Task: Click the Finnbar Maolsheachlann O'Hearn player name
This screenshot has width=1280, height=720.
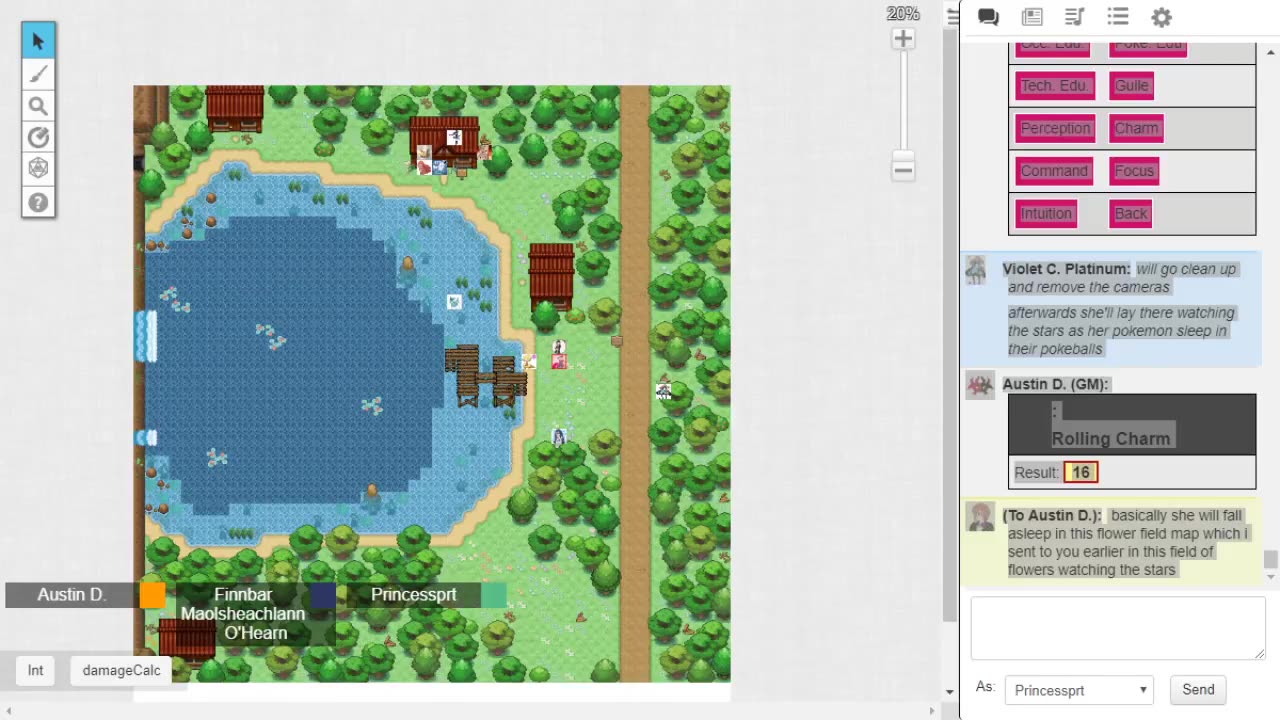Action: point(242,614)
